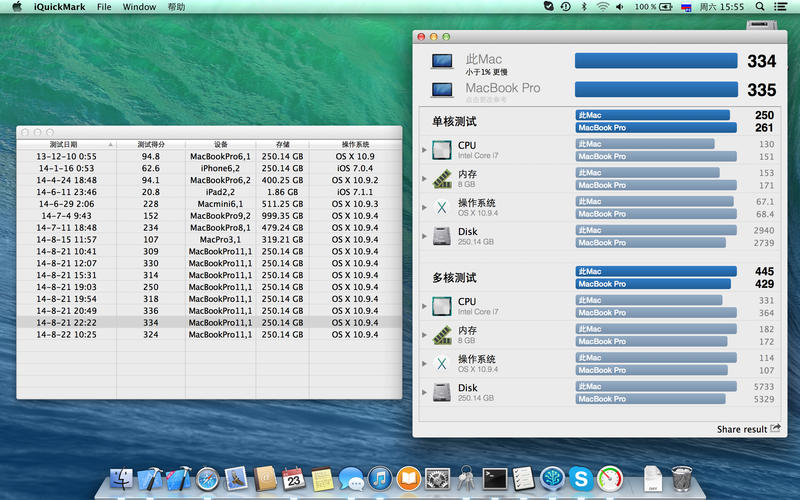Viewport: 800px width, 500px height.
Task: Open Time Machine menu bar icon
Action: [x=566, y=7]
